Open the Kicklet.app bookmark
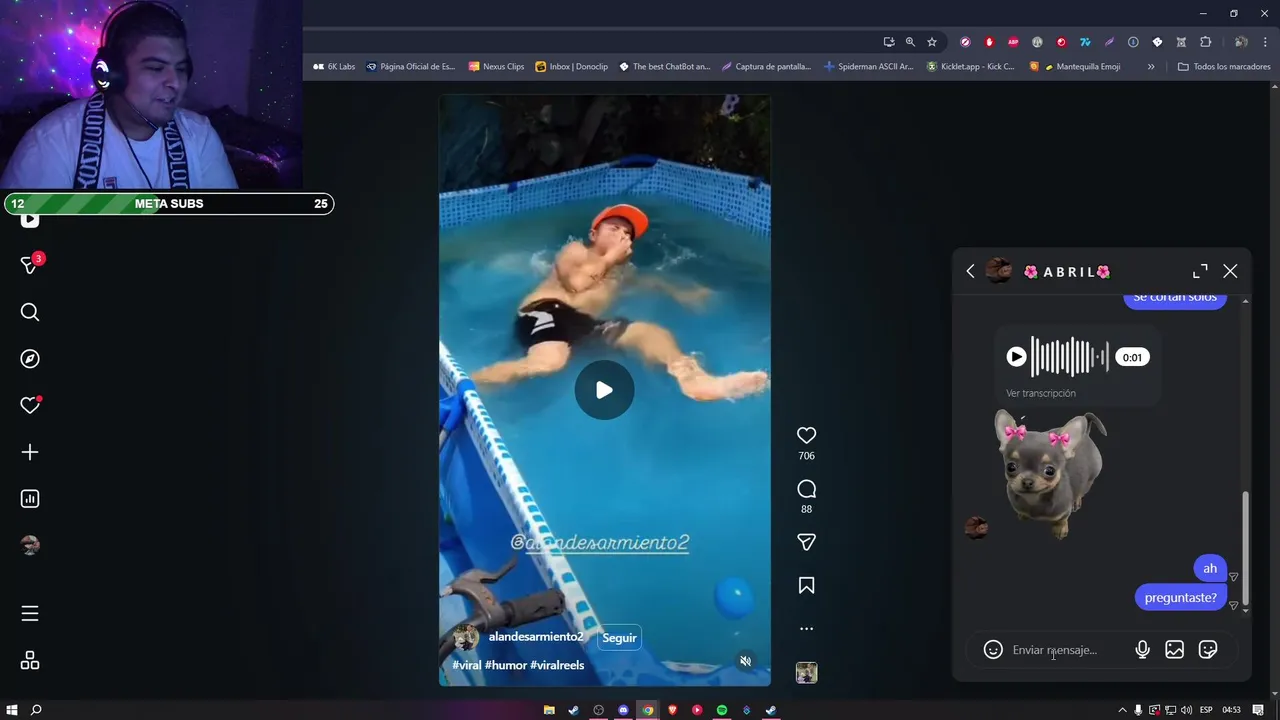Image resolution: width=1280 pixels, height=720 pixels. [970, 67]
